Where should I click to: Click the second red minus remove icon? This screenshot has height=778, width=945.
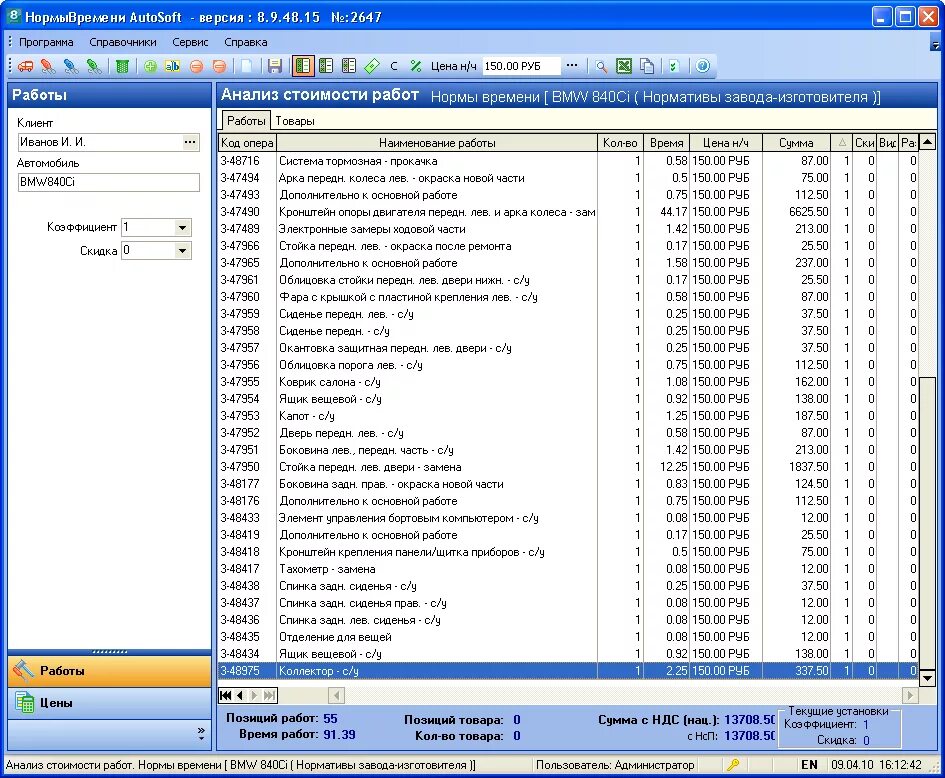(x=220, y=66)
